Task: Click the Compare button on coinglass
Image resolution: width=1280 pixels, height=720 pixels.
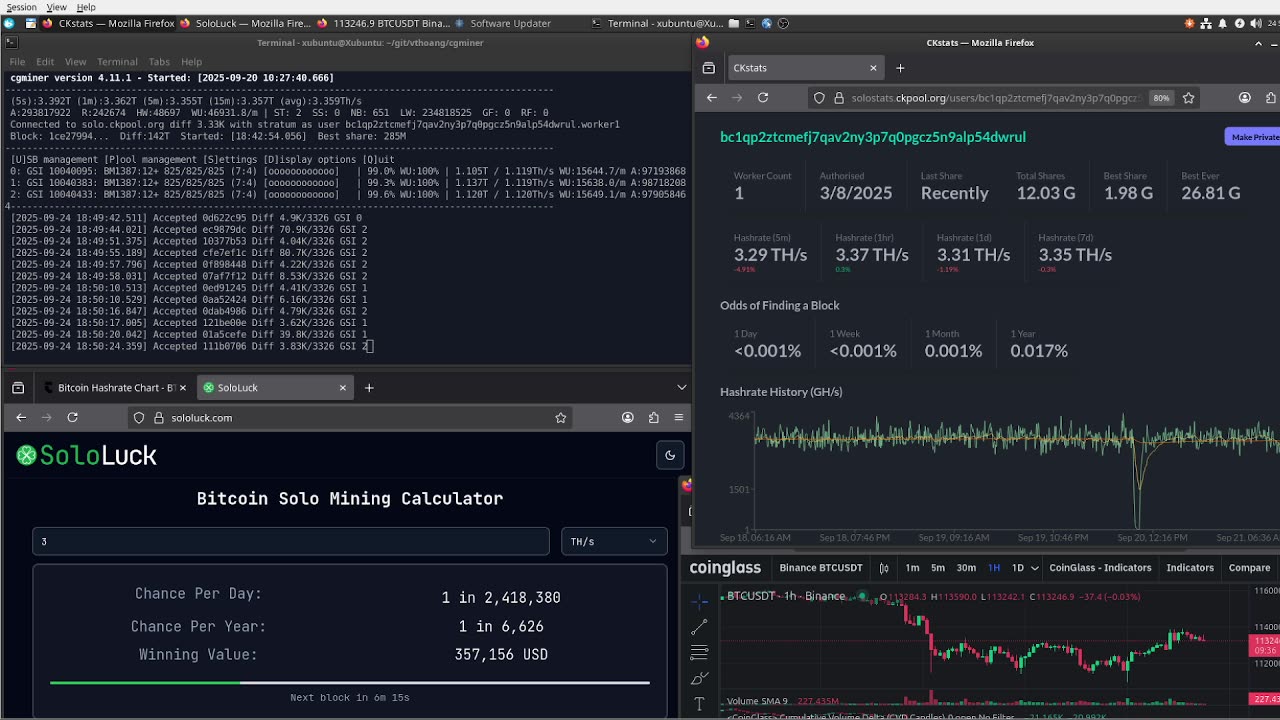Action: (x=1249, y=568)
